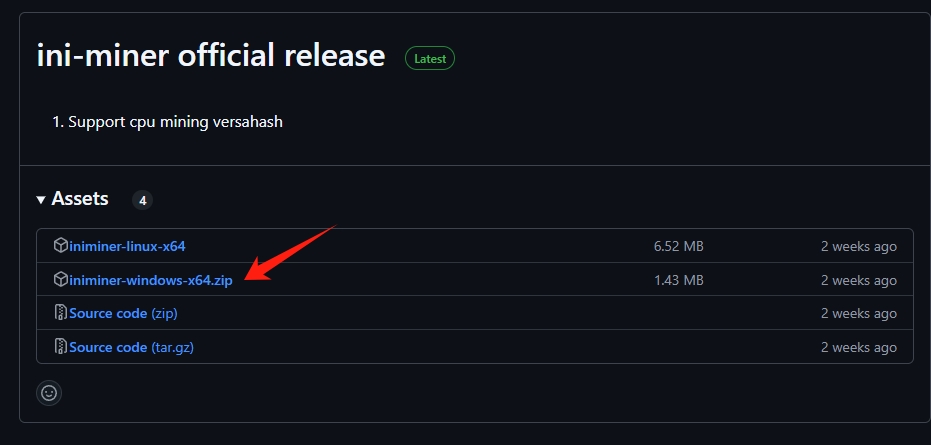Click the Assets heading label
The image size is (931, 445).
pyautogui.click(x=80, y=198)
